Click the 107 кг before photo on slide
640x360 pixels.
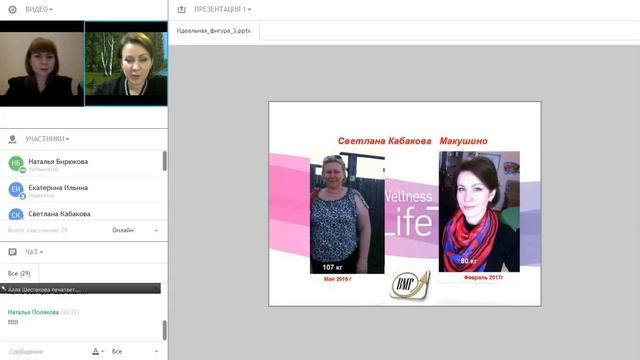[x=347, y=213]
